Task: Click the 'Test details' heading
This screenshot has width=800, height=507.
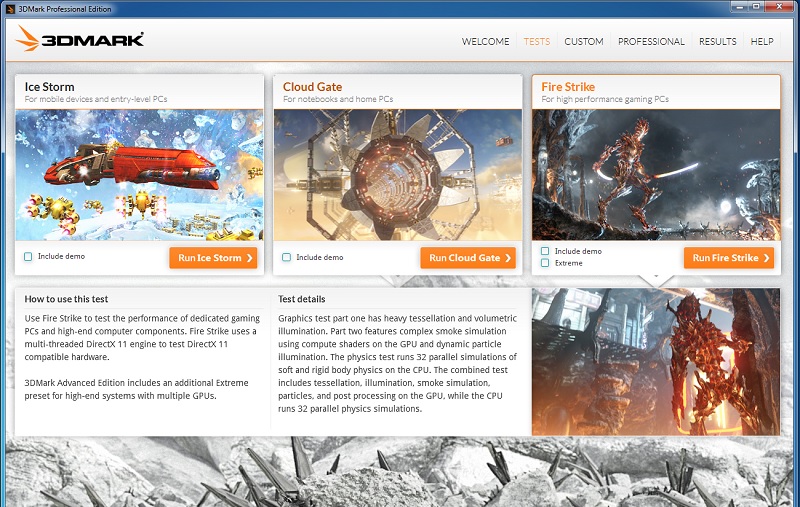Action: [302, 299]
